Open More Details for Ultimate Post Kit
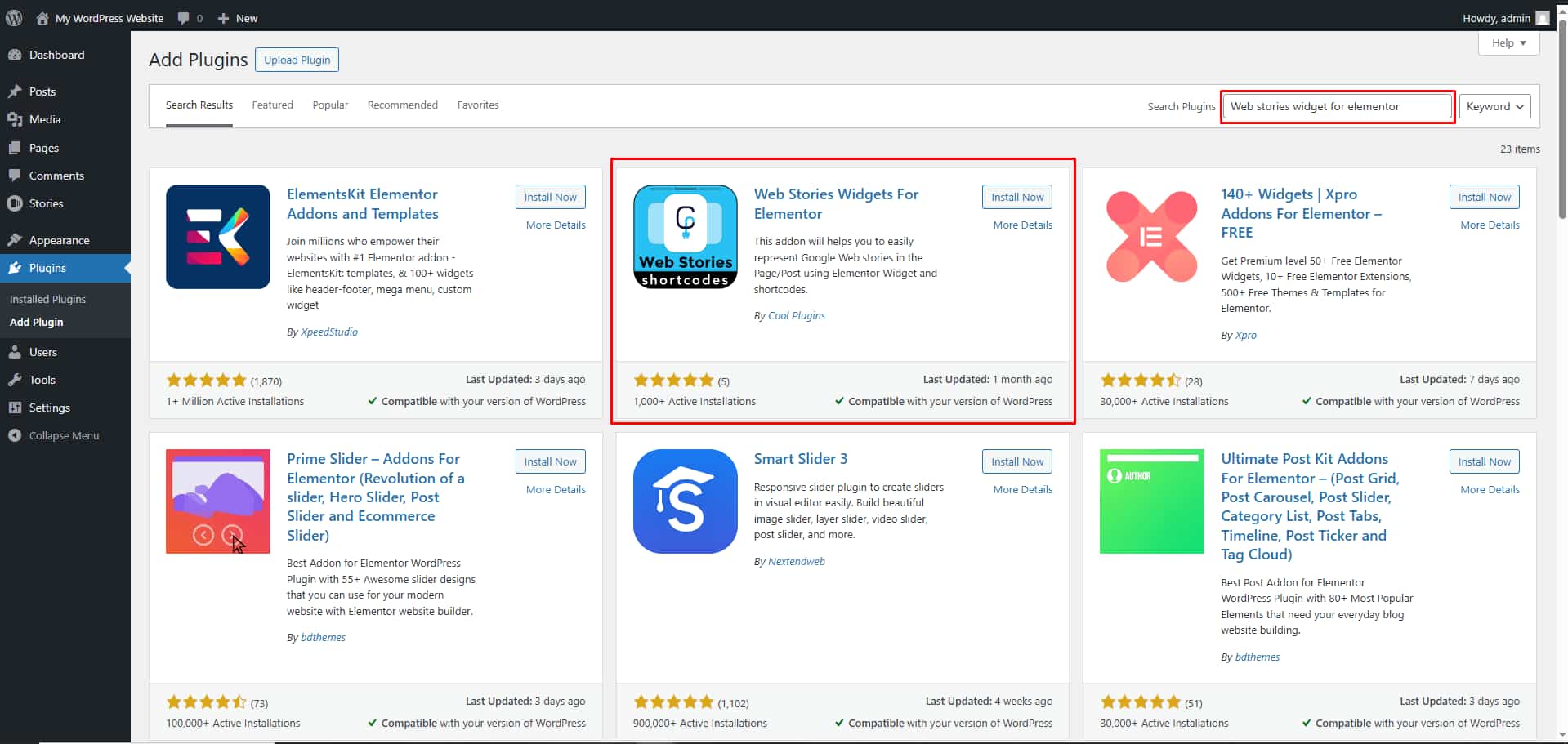The width and height of the screenshot is (1568, 744). (1490, 489)
